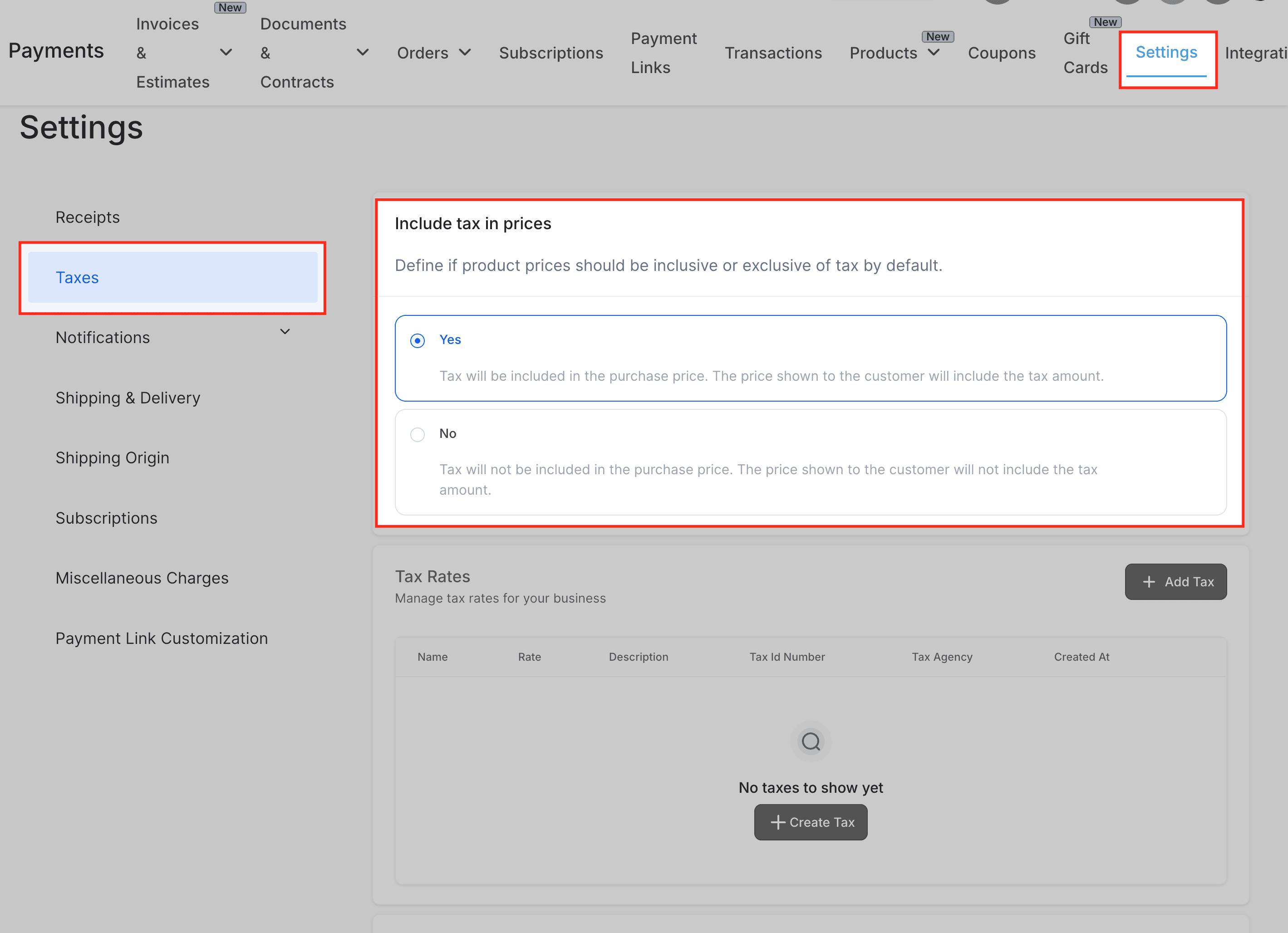Viewport: 1288px width, 933px height.
Task: Open Subscriptions settings in sidebar
Action: tap(106, 518)
